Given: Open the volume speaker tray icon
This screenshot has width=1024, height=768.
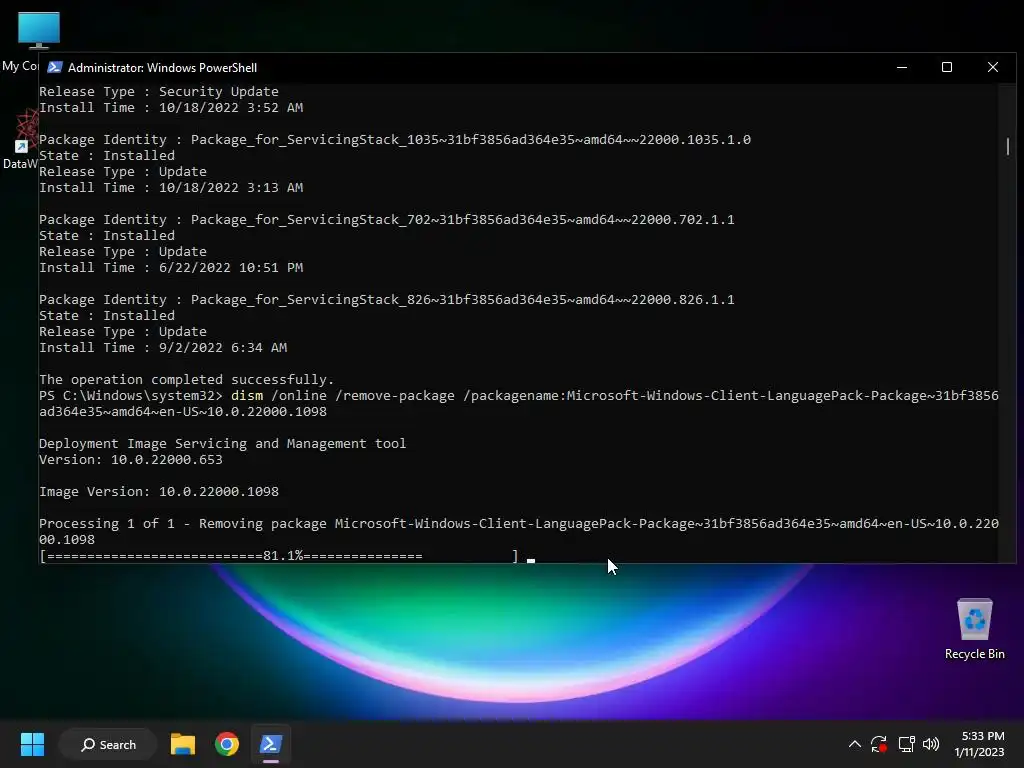Looking at the screenshot, I should (x=931, y=744).
